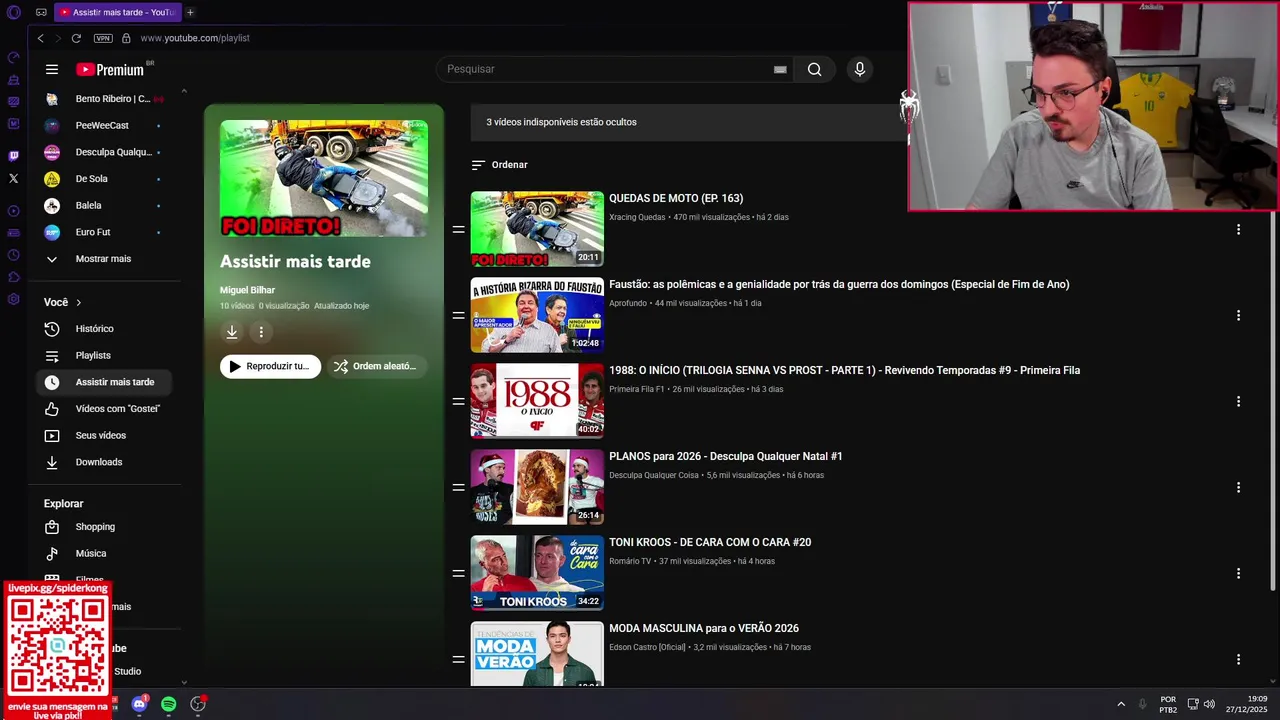Open playlist options three-dot menu
The image size is (1280, 720).
[x=261, y=332]
